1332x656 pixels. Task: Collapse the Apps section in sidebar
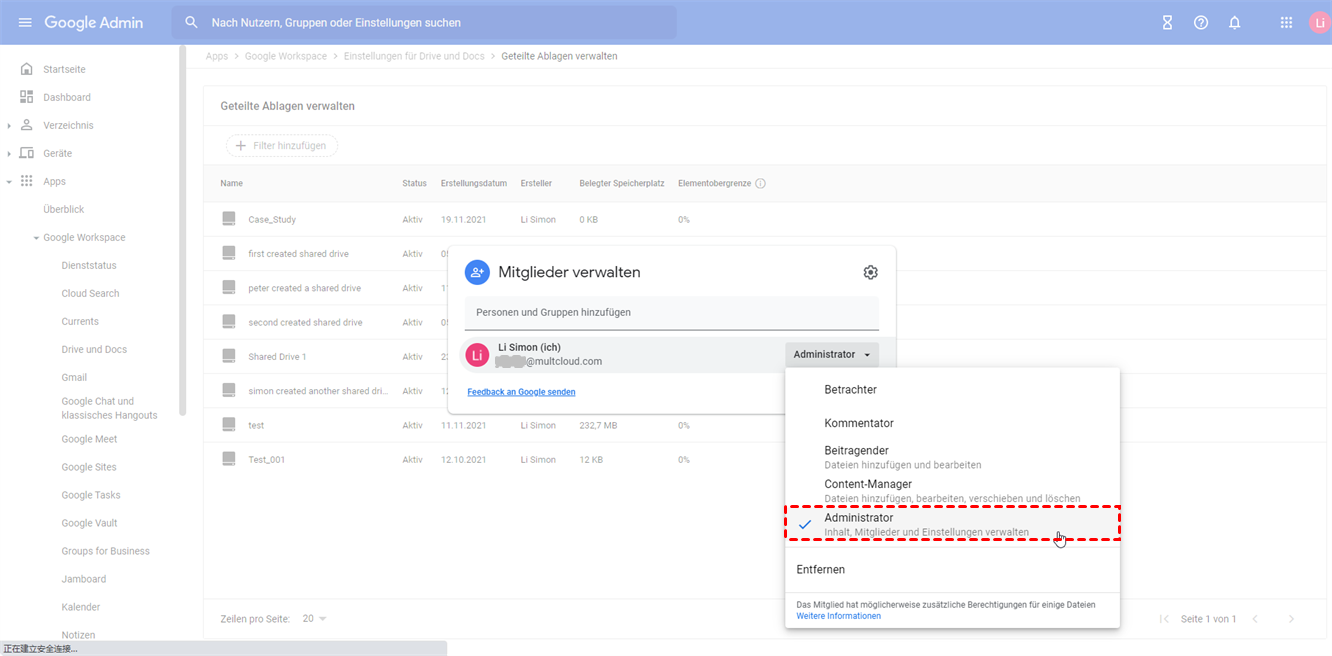9,182
